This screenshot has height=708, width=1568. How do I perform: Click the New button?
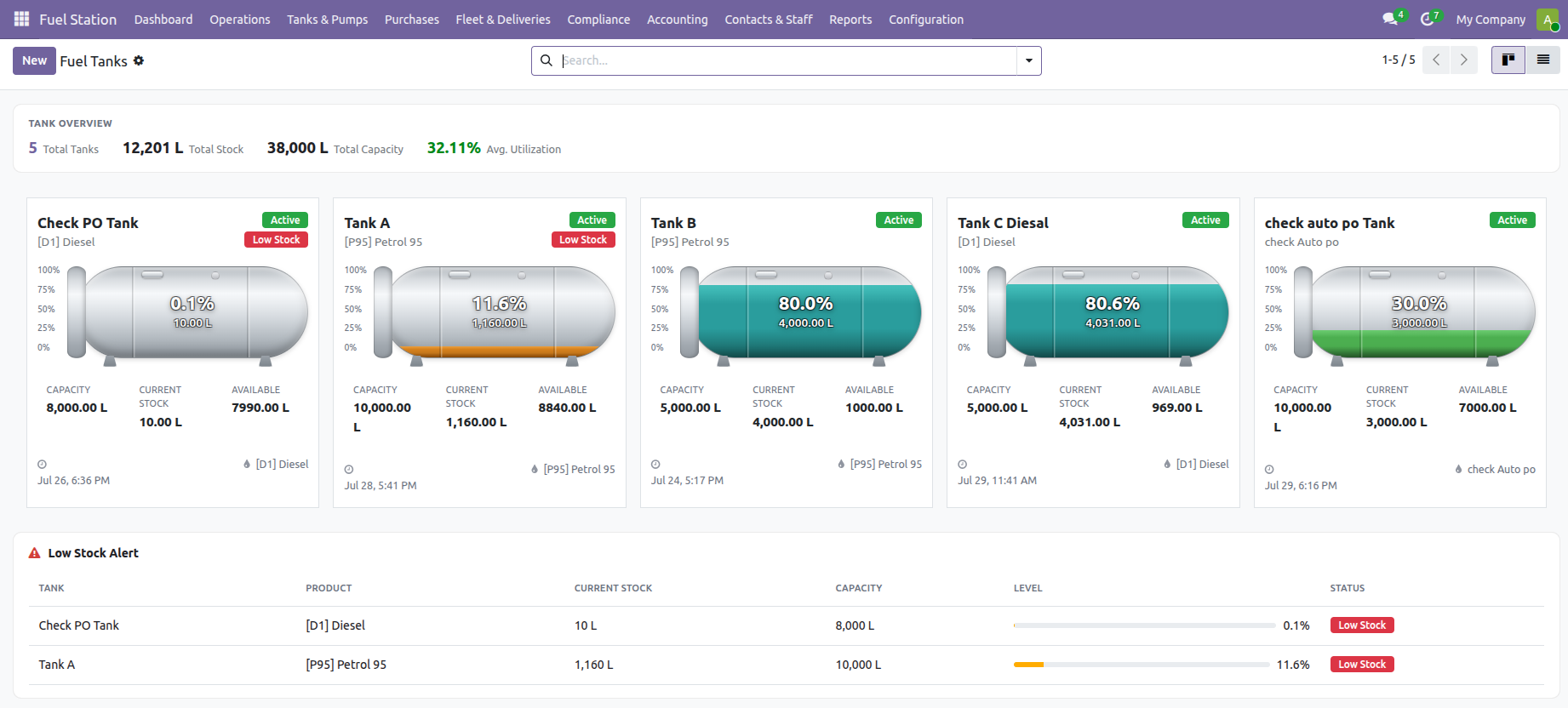click(x=34, y=60)
